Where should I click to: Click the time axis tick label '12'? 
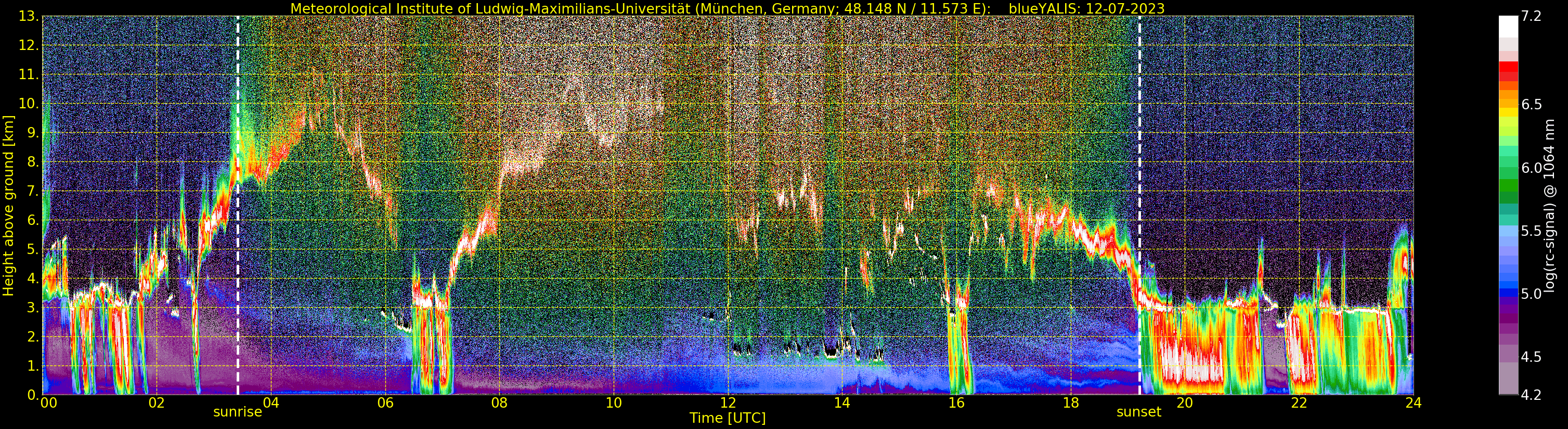(x=728, y=403)
